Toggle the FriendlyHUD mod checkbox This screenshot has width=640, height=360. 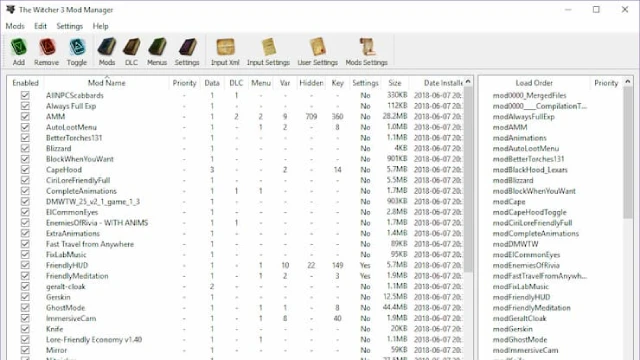point(25,265)
